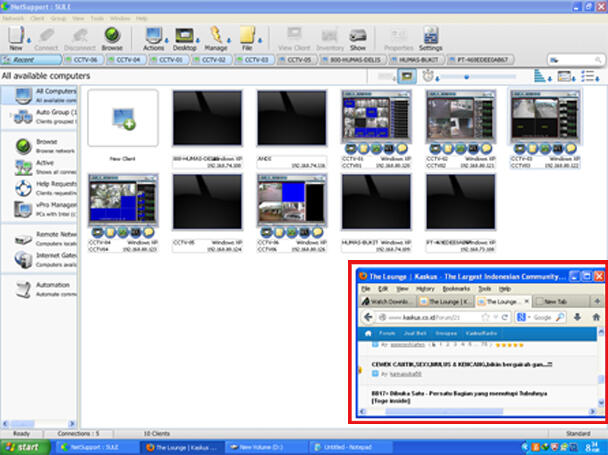Open the Settings toolbar icon
Viewport: 608px width, 455px height.
point(430,38)
